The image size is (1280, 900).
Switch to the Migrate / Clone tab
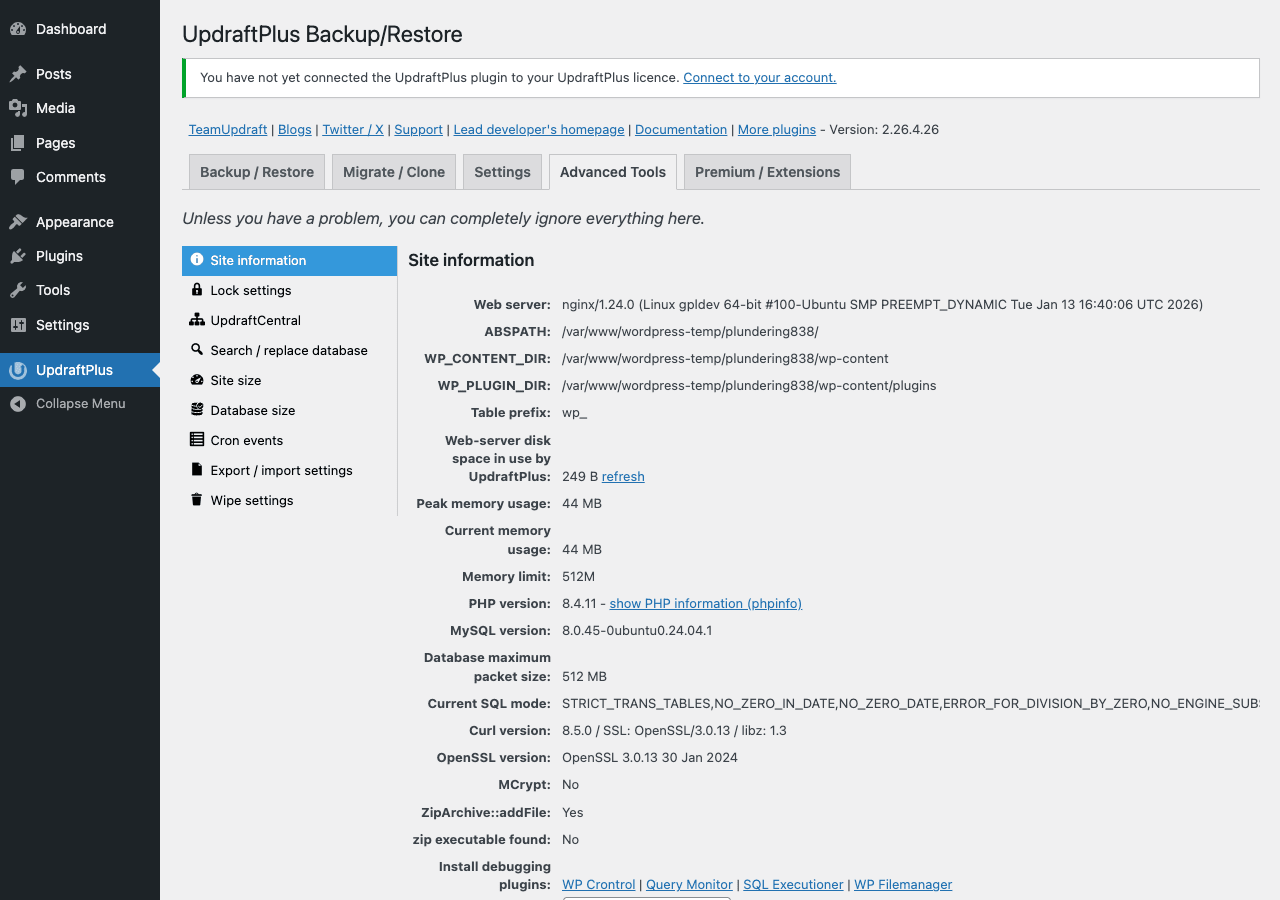394,172
